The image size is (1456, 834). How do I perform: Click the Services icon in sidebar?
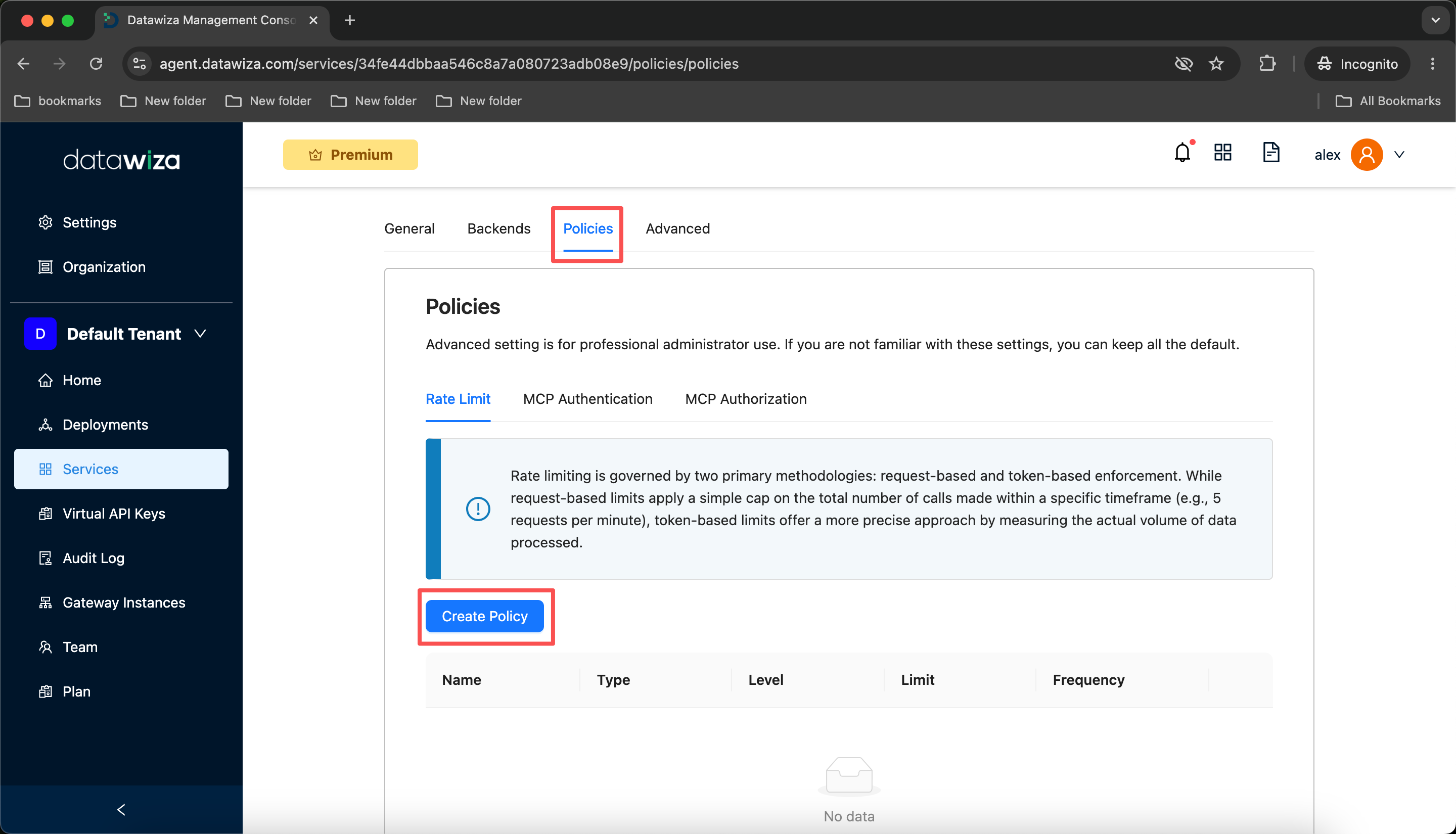pos(45,469)
